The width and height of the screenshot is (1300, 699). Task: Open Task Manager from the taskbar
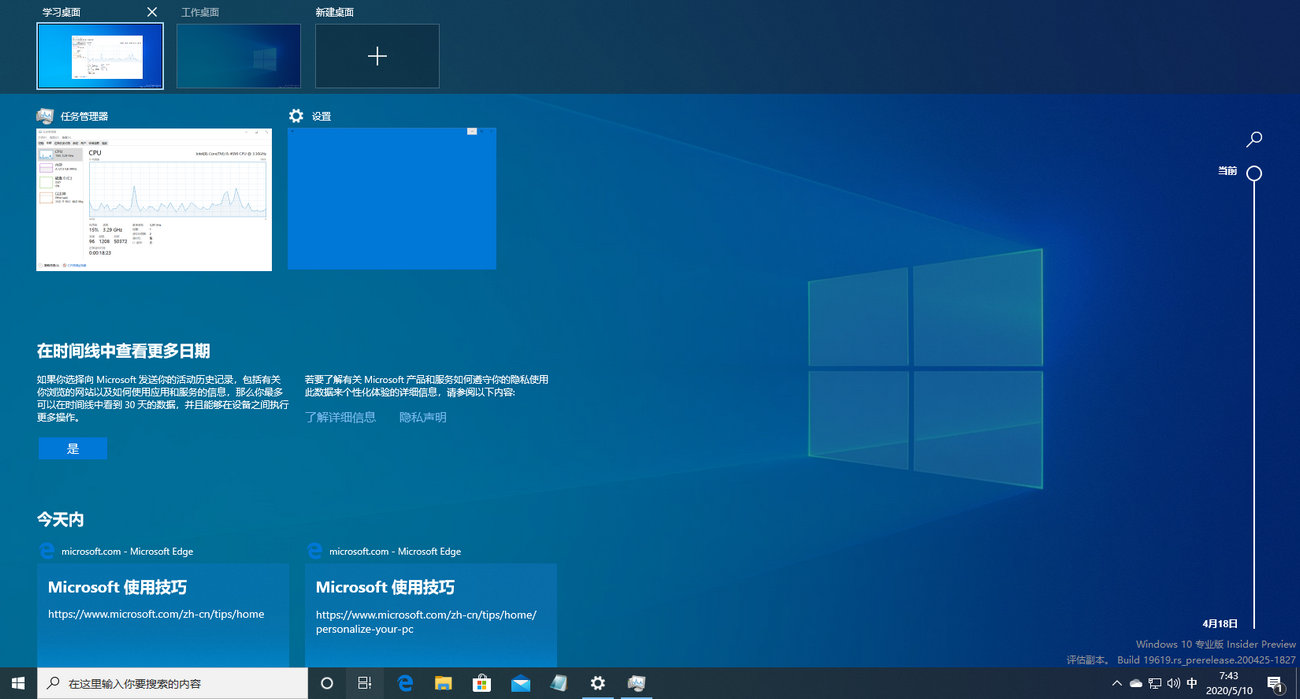click(636, 683)
